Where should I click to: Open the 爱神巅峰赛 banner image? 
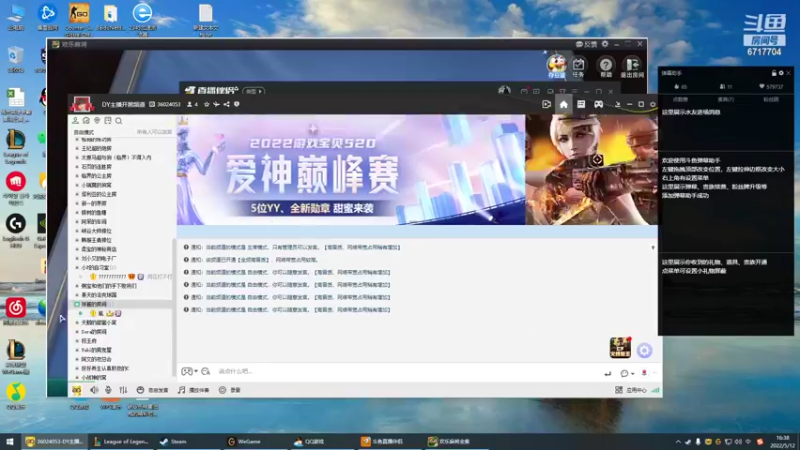[x=351, y=169]
